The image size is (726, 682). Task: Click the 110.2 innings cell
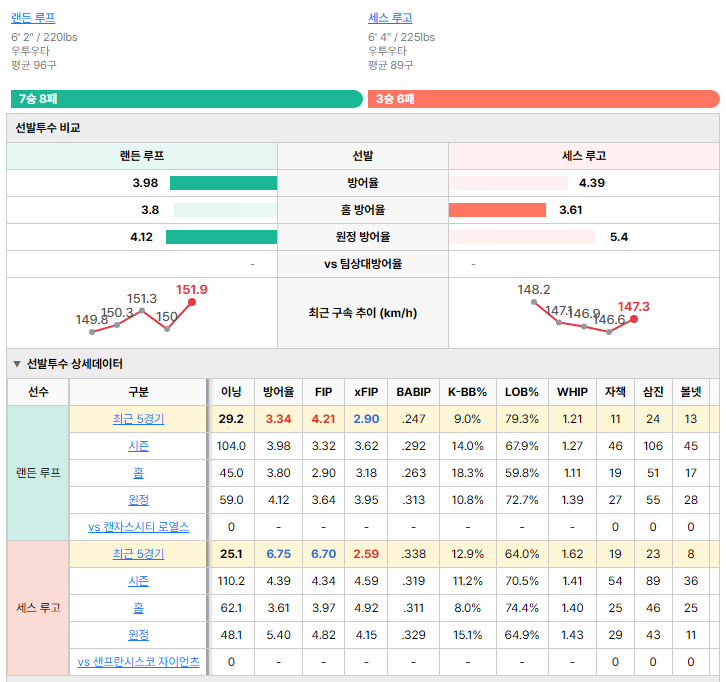point(231,581)
